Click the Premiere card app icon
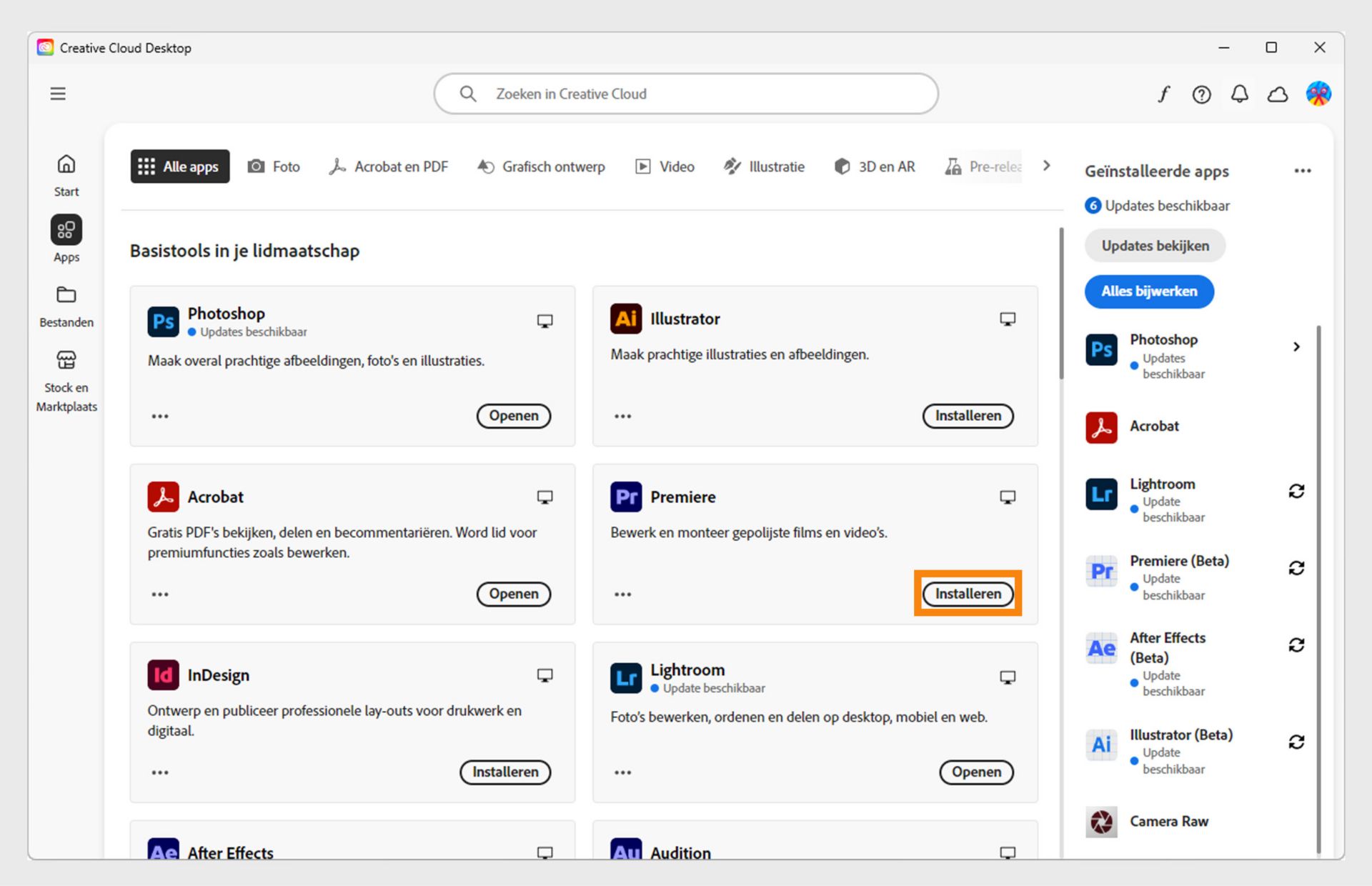 click(x=626, y=497)
